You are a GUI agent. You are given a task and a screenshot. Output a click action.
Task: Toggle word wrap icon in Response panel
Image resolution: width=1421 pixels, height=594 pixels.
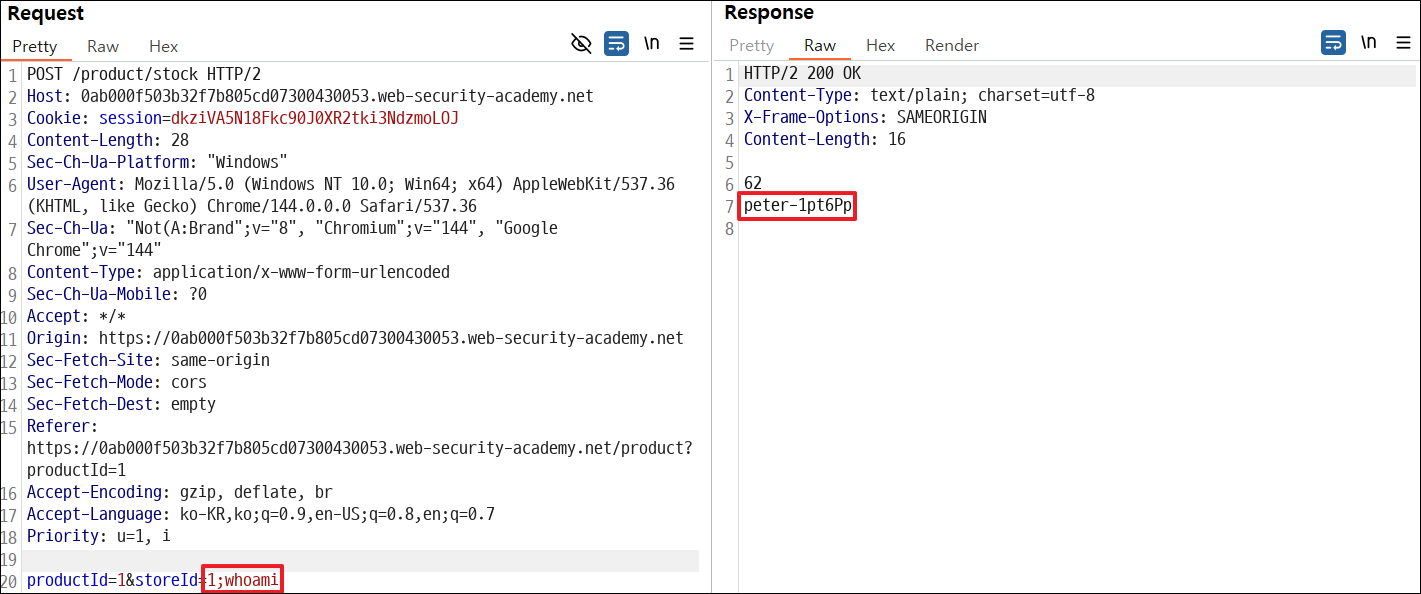click(x=1333, y=43)
